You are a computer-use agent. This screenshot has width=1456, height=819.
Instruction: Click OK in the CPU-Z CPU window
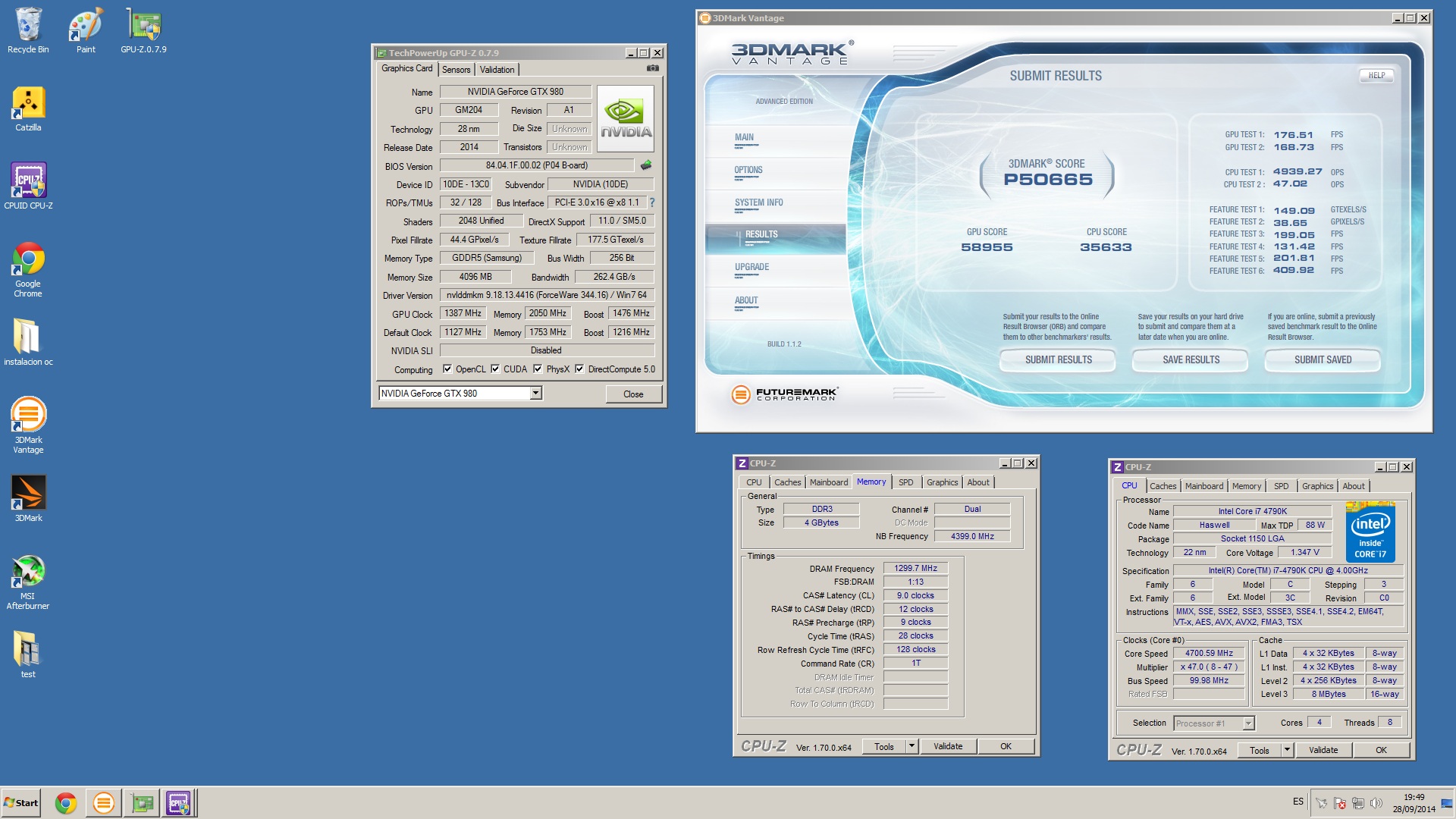[x=1381, y=750]
